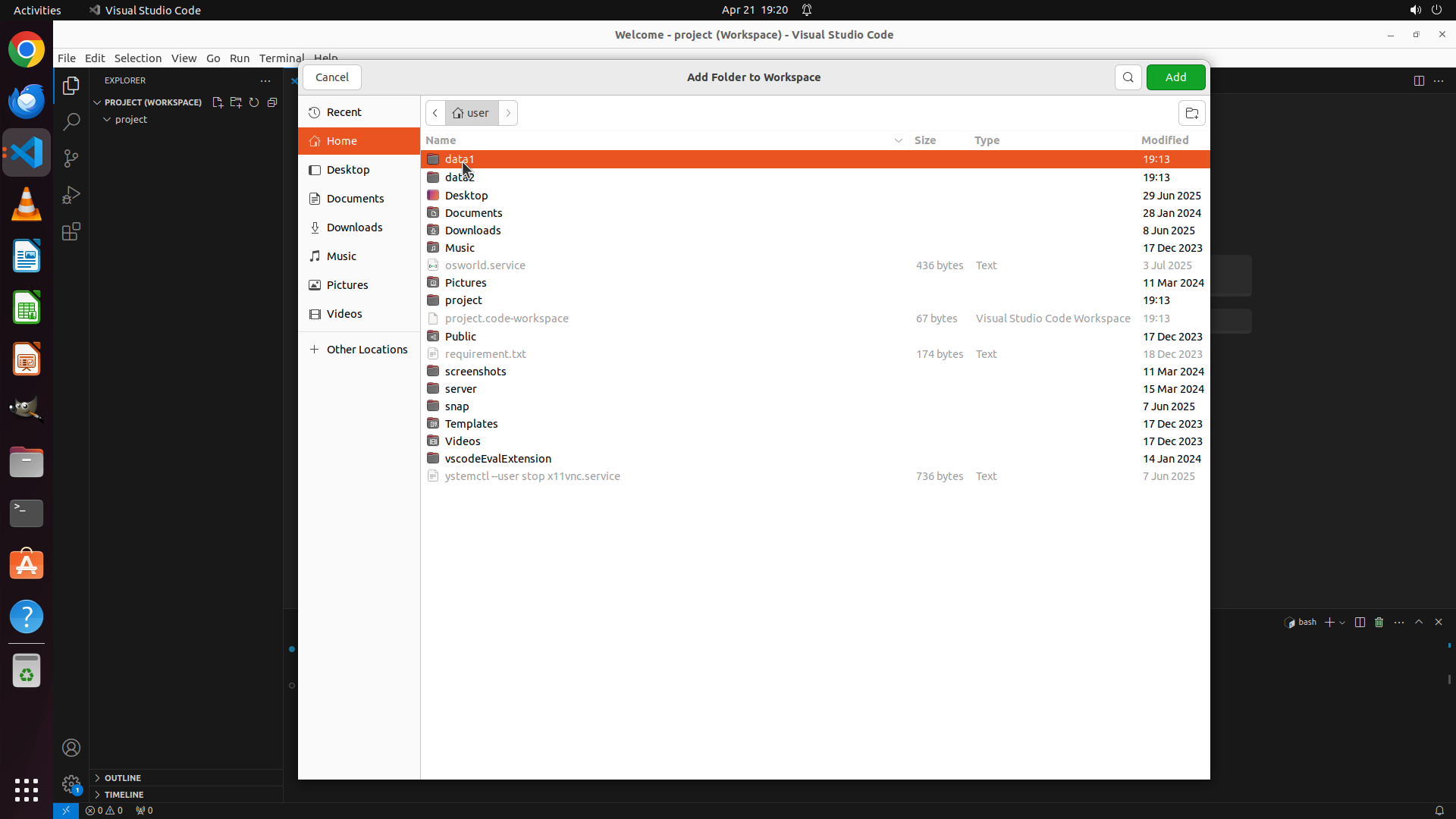Image resolution: width=1456 pixels, height=819 pixels.
Task: Click the Cancel button
Action: click(331, 77)
